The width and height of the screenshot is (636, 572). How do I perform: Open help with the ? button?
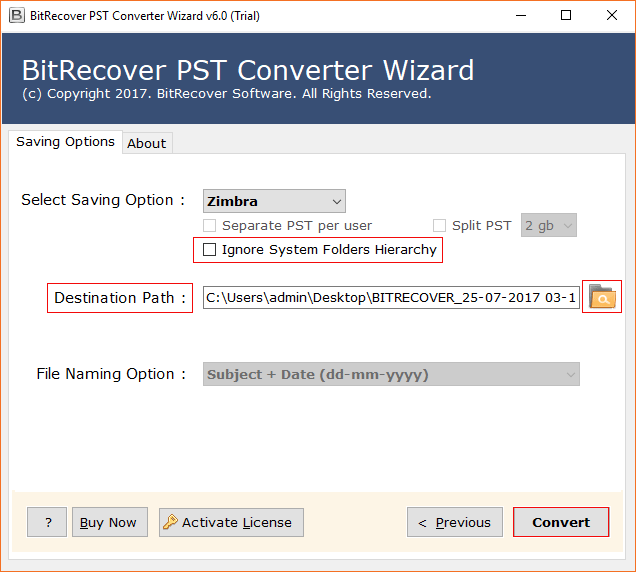pos(47,522)
